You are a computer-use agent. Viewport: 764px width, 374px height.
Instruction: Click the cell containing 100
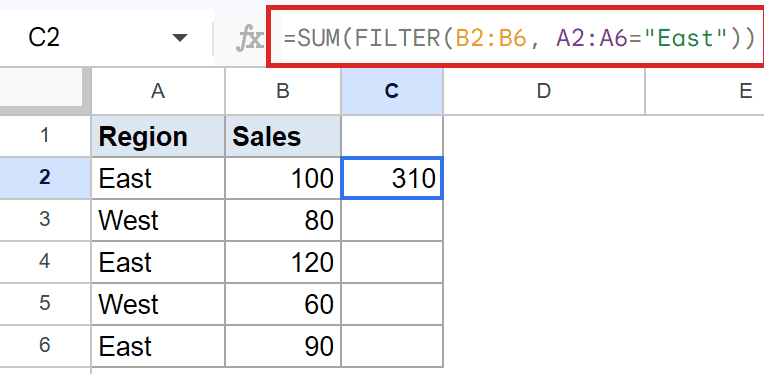pos(283,178)
